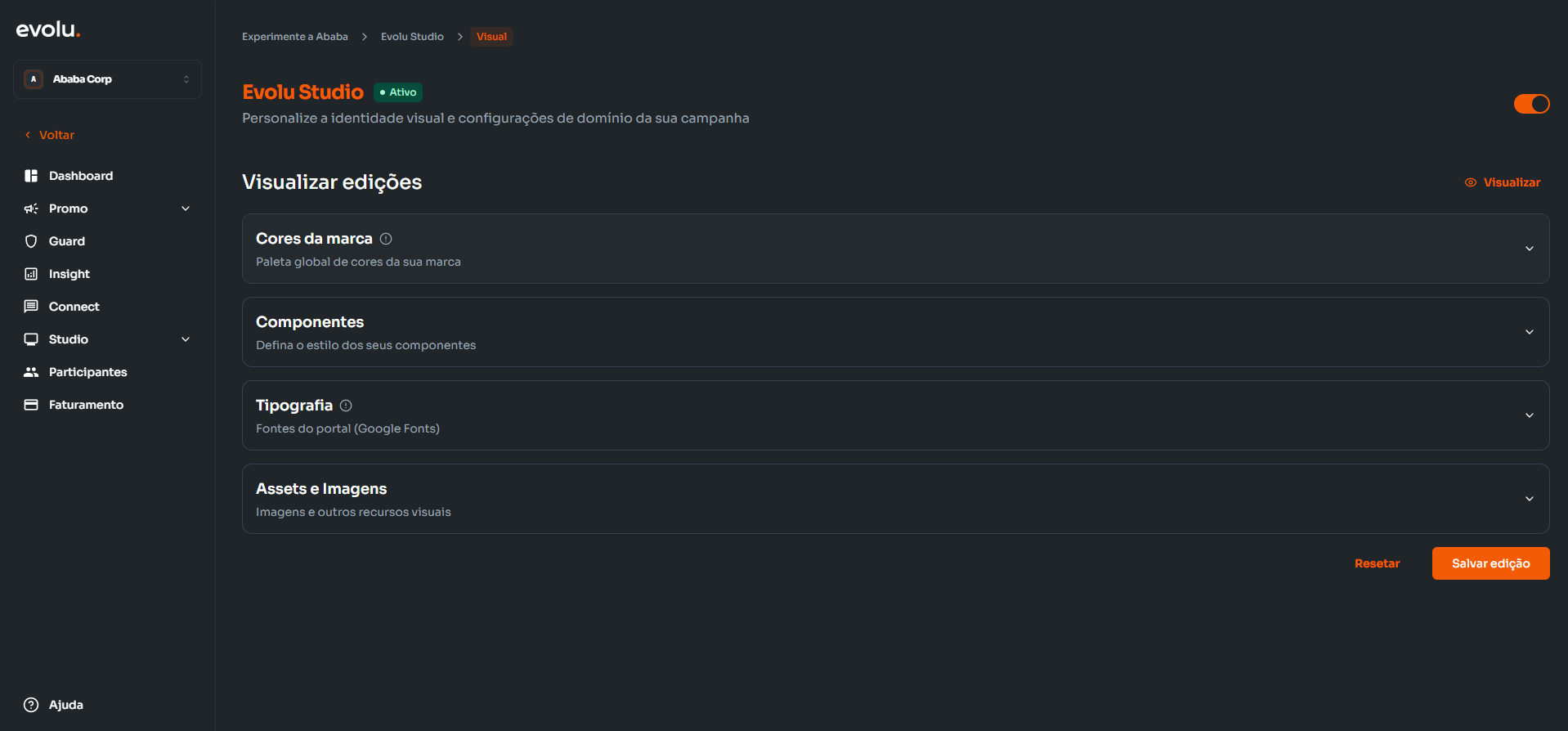Expand the Promo submenu chevron
The image size is (1568, 731).
[186, 209]
